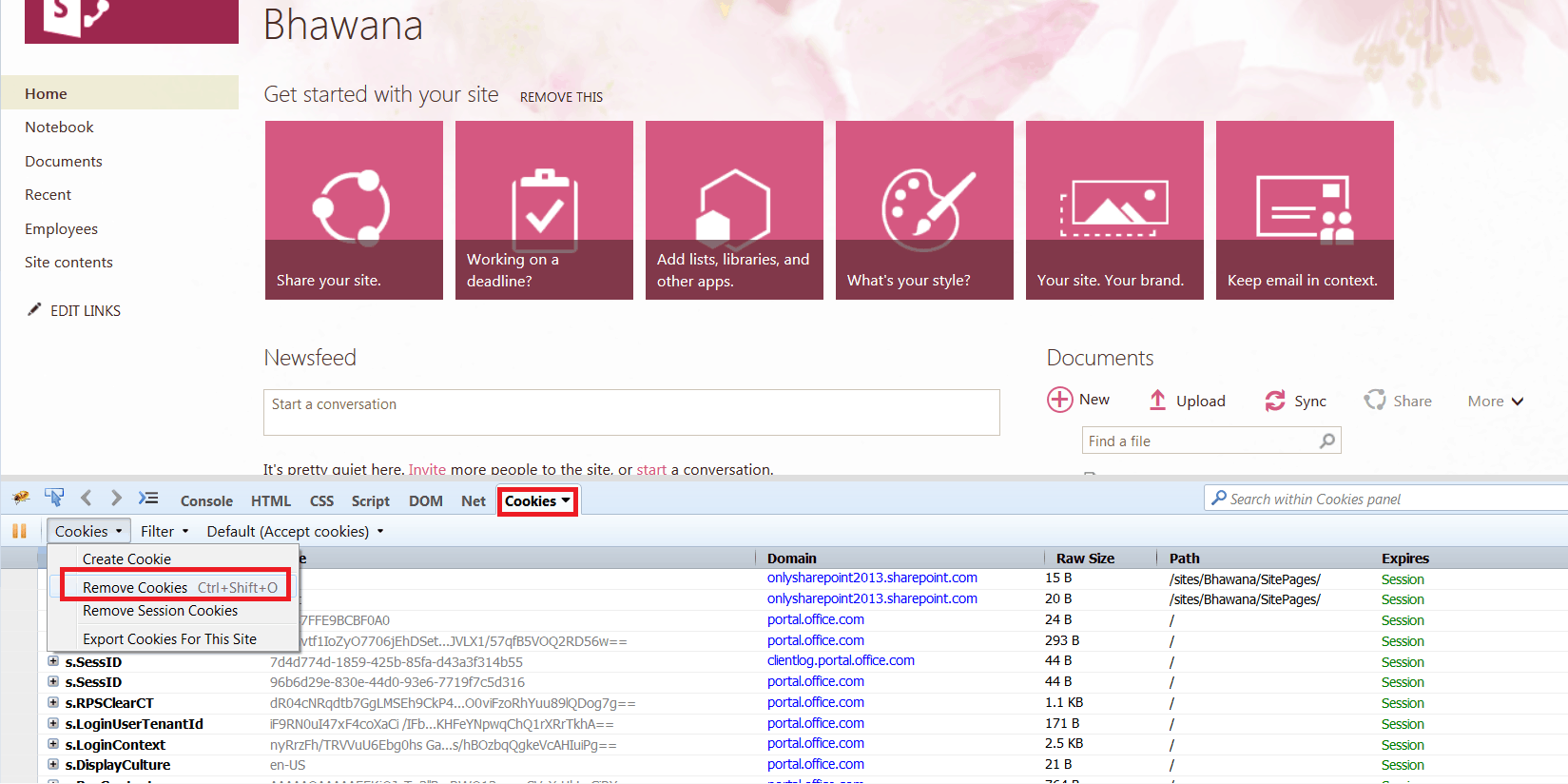The width and height of the screenshot is (1568, 784).
Task: Sort cookies by Raw Size column header
Action: (1101, 559)
